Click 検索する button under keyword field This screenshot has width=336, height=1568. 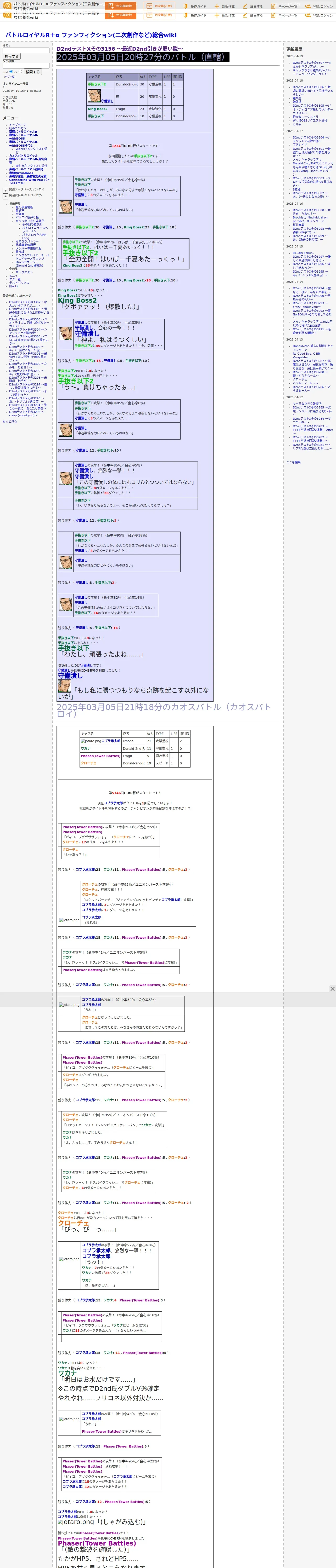12,57
